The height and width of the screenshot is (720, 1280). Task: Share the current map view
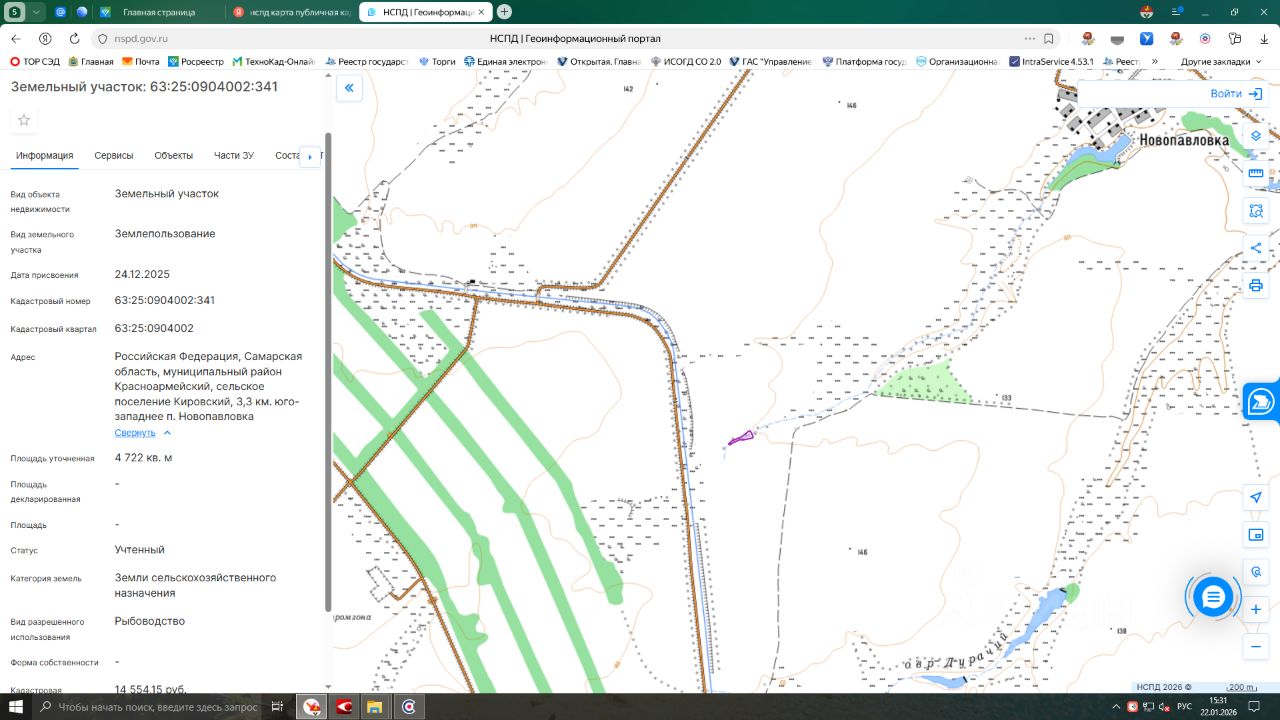point(1256,248)
